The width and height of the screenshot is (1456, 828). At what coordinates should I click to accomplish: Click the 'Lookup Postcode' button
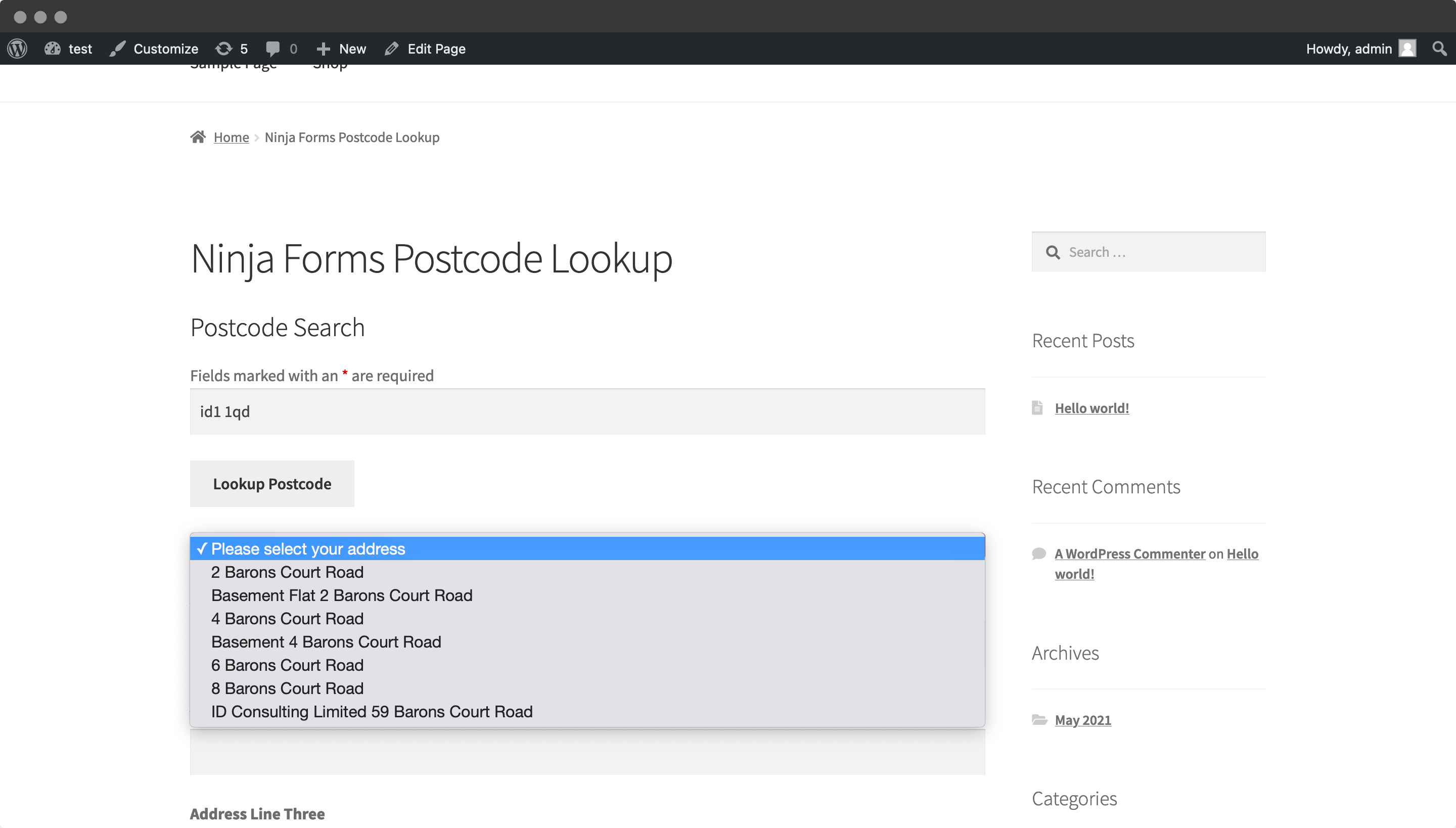272,483
